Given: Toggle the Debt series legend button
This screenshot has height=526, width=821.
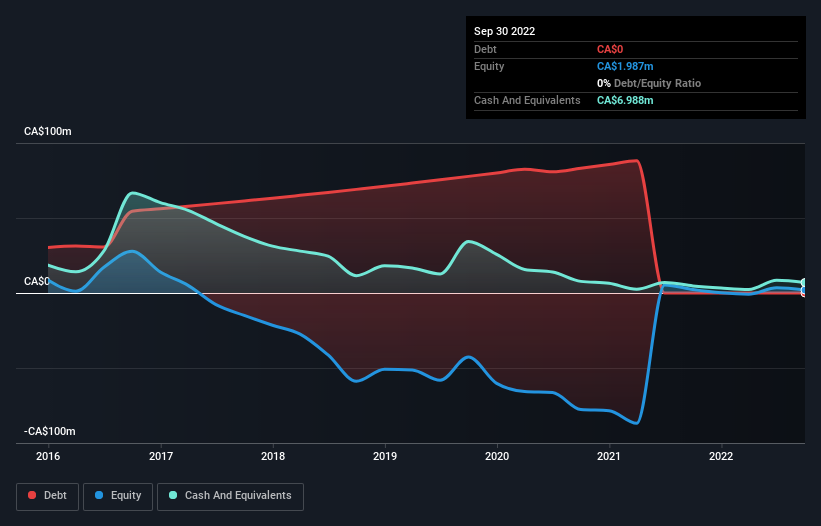Looking at the screenshot, I should click(x=47, y=496).
